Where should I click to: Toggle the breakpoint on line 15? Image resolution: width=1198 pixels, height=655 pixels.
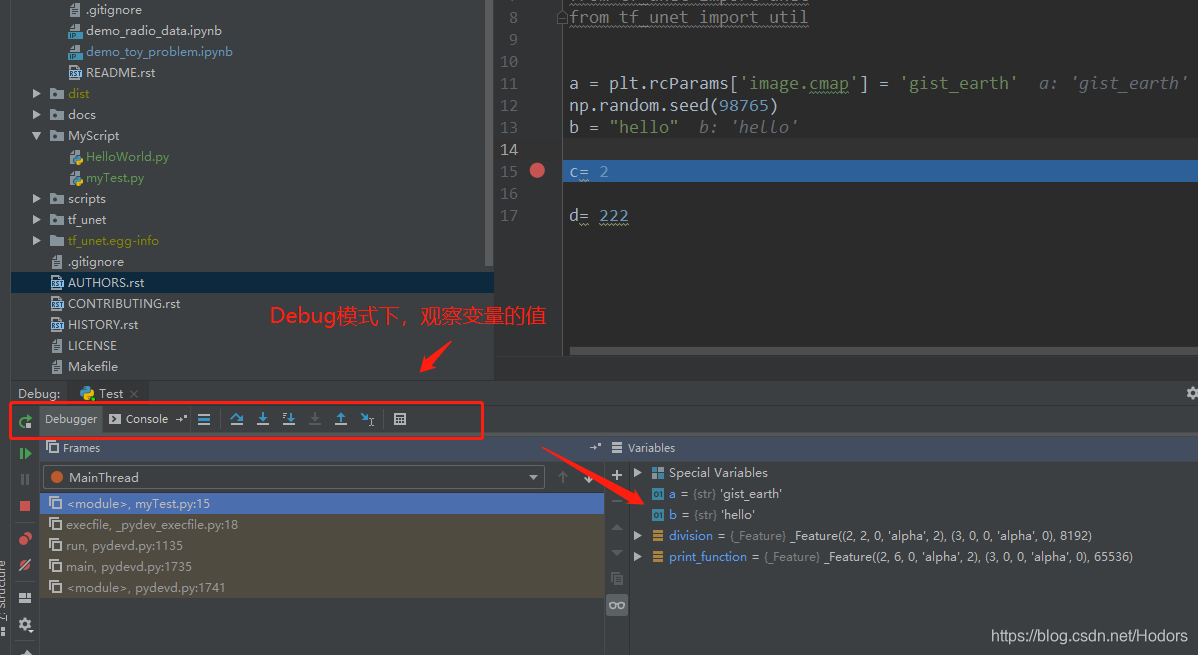[537, 170]
